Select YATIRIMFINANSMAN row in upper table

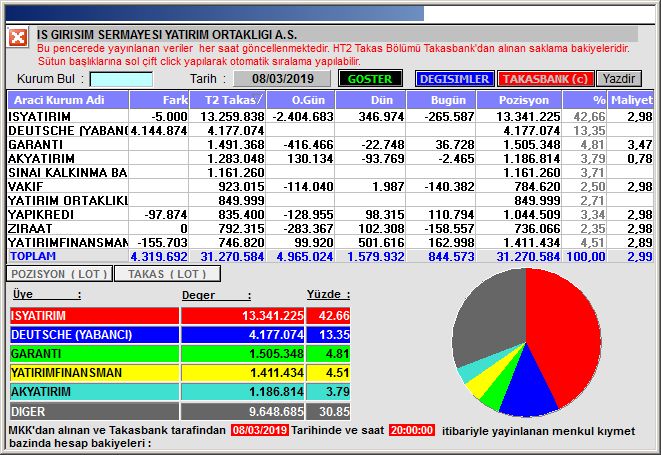330,242
